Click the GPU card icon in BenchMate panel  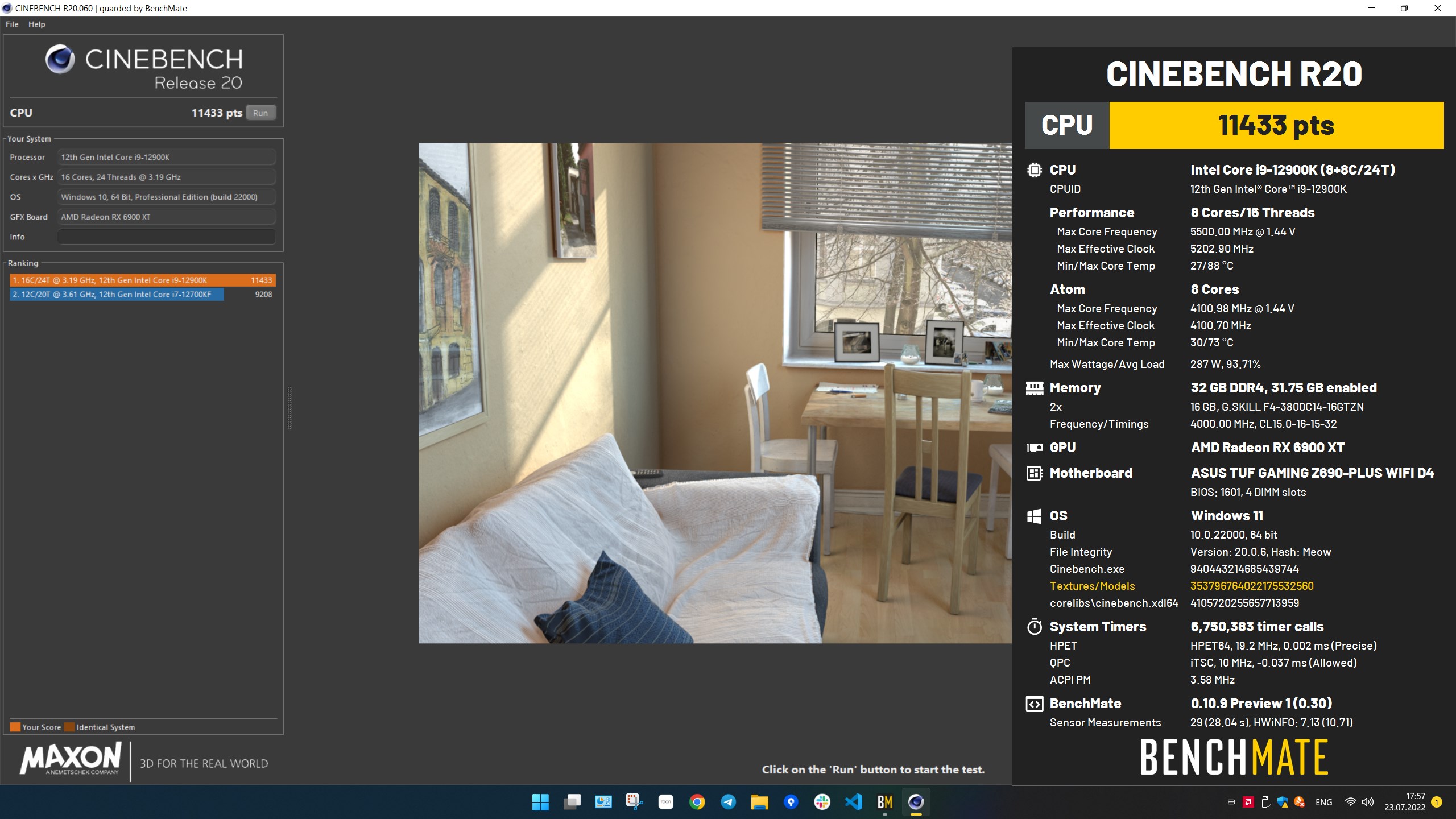tap(1034, 448)
